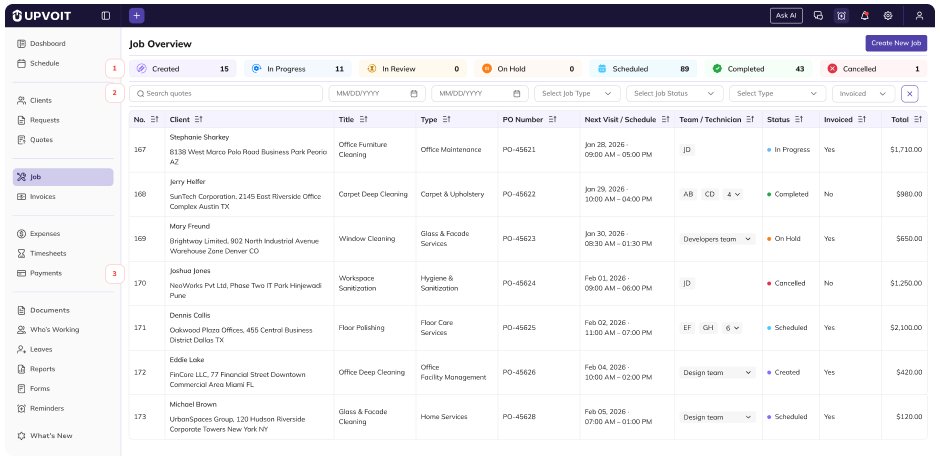
Task: Click the sort icon beside Client column header
Action: [199, 120]
